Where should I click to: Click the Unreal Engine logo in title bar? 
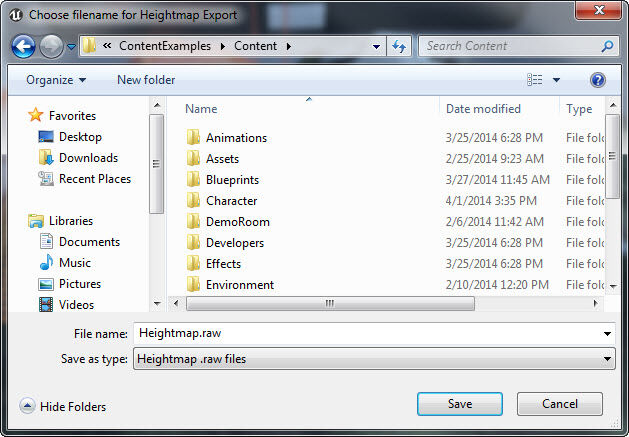click(x=16, y=15)
